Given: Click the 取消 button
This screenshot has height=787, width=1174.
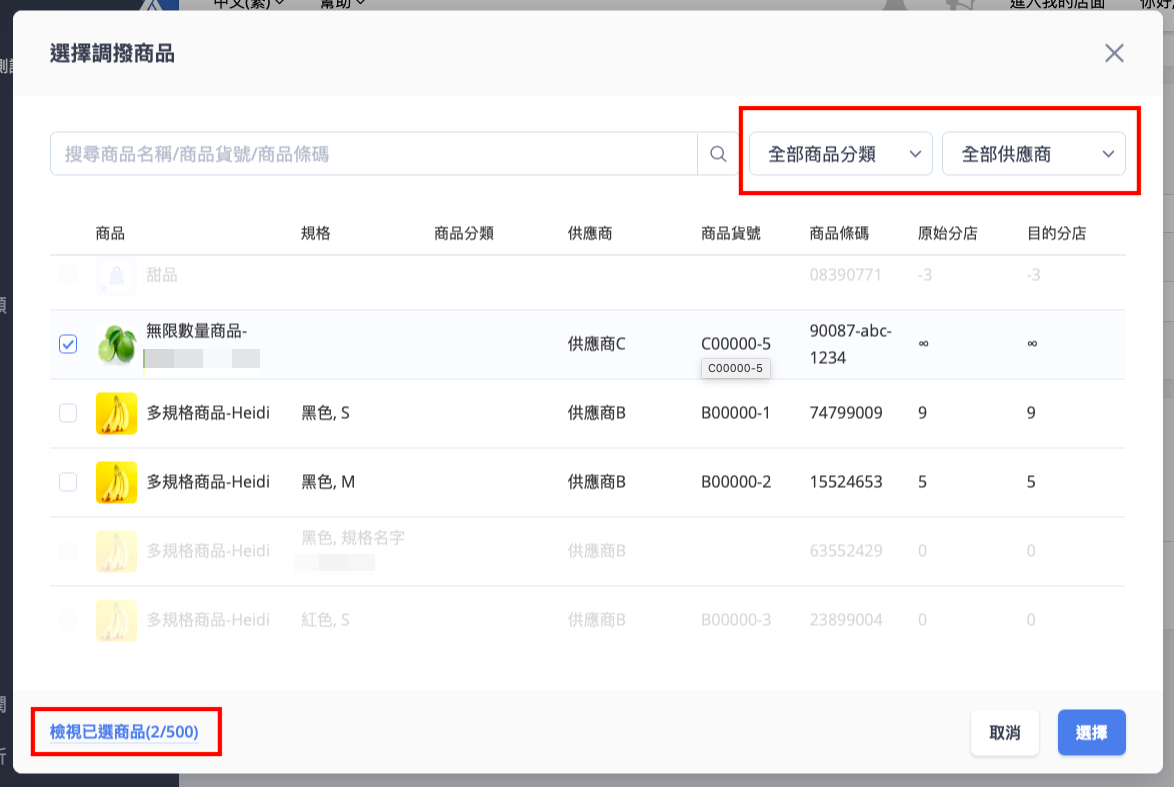Looking at the screenshot, I should (1005, 732).
